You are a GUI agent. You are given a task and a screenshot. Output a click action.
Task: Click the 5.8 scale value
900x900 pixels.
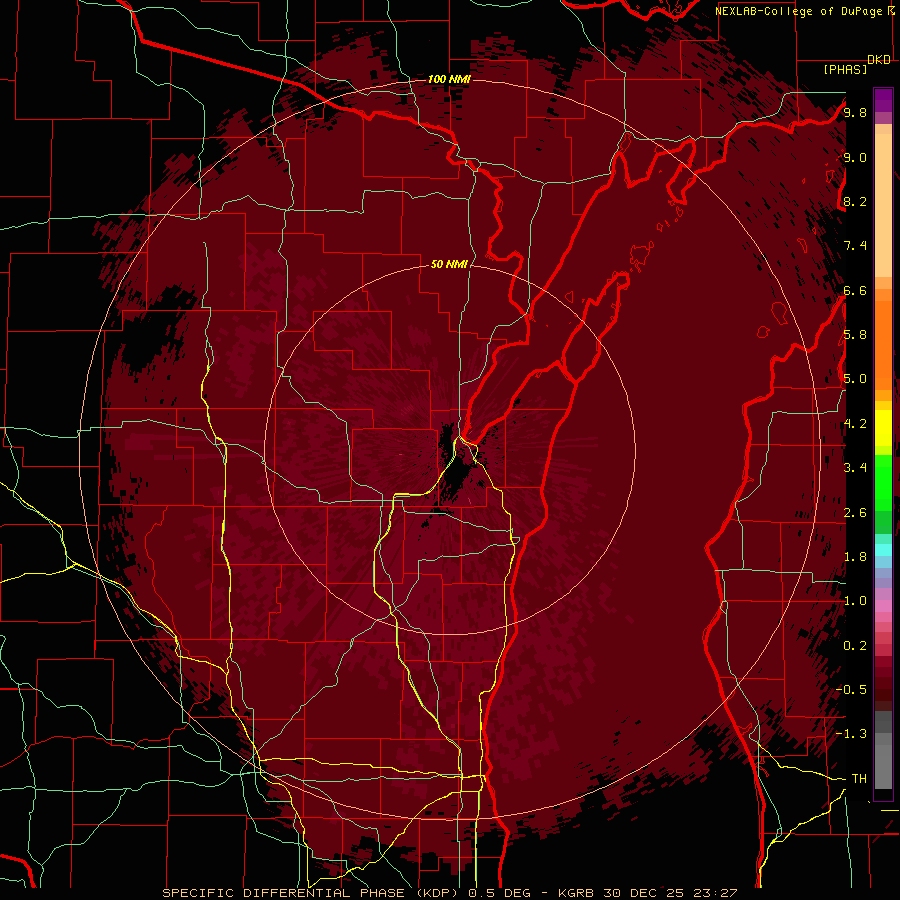point(855,335)
